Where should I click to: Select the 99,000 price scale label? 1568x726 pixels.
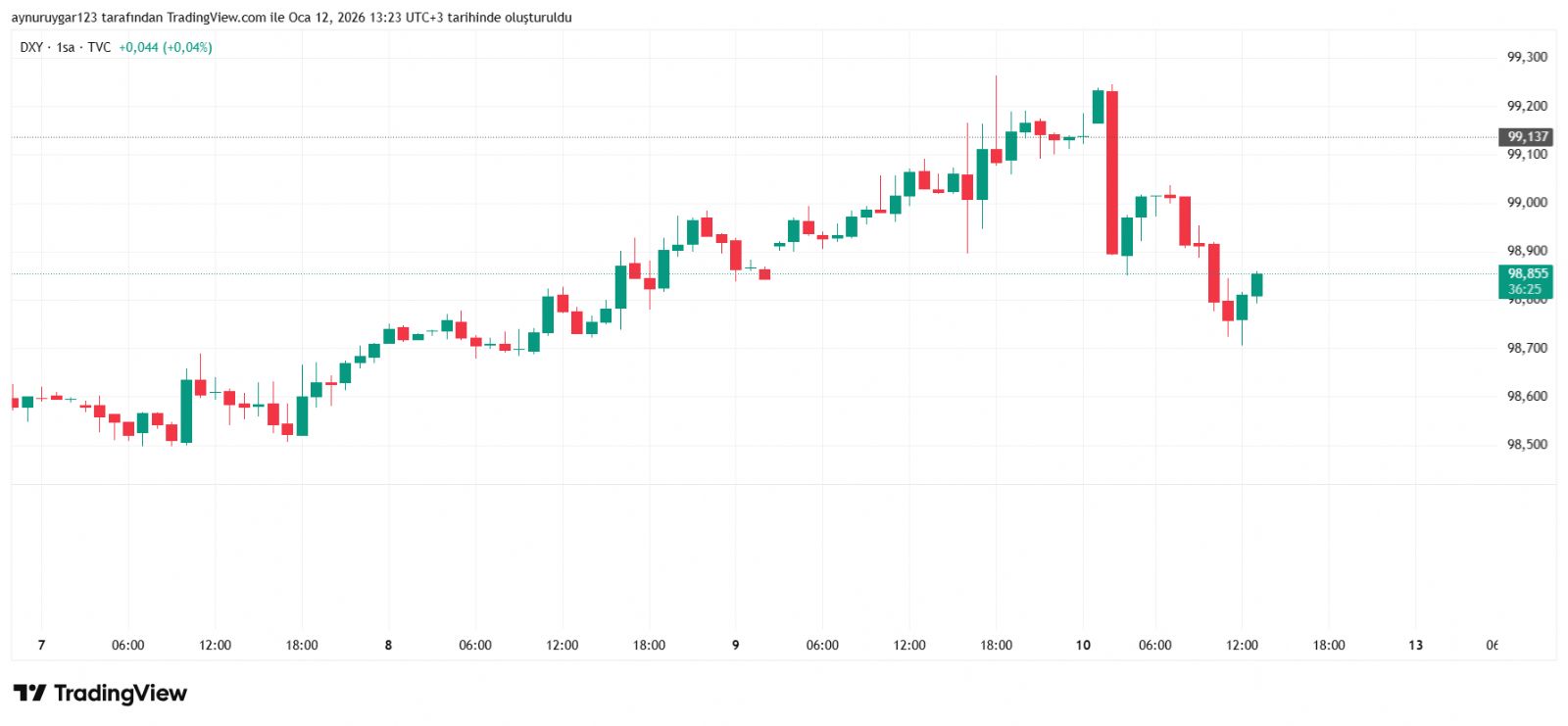[x=1527, y=203]
